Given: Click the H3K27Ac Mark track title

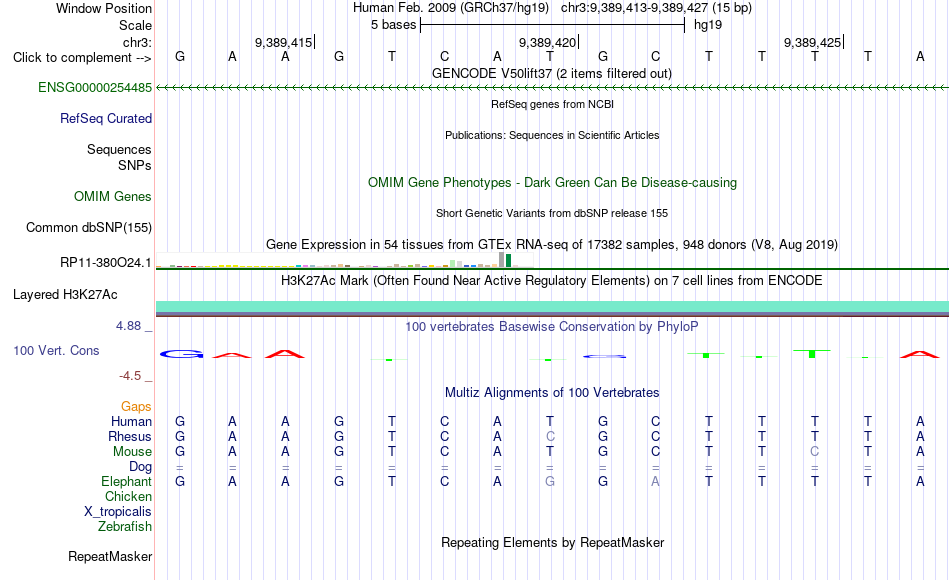Looking at the screenshot, I should tap(552, 281).
